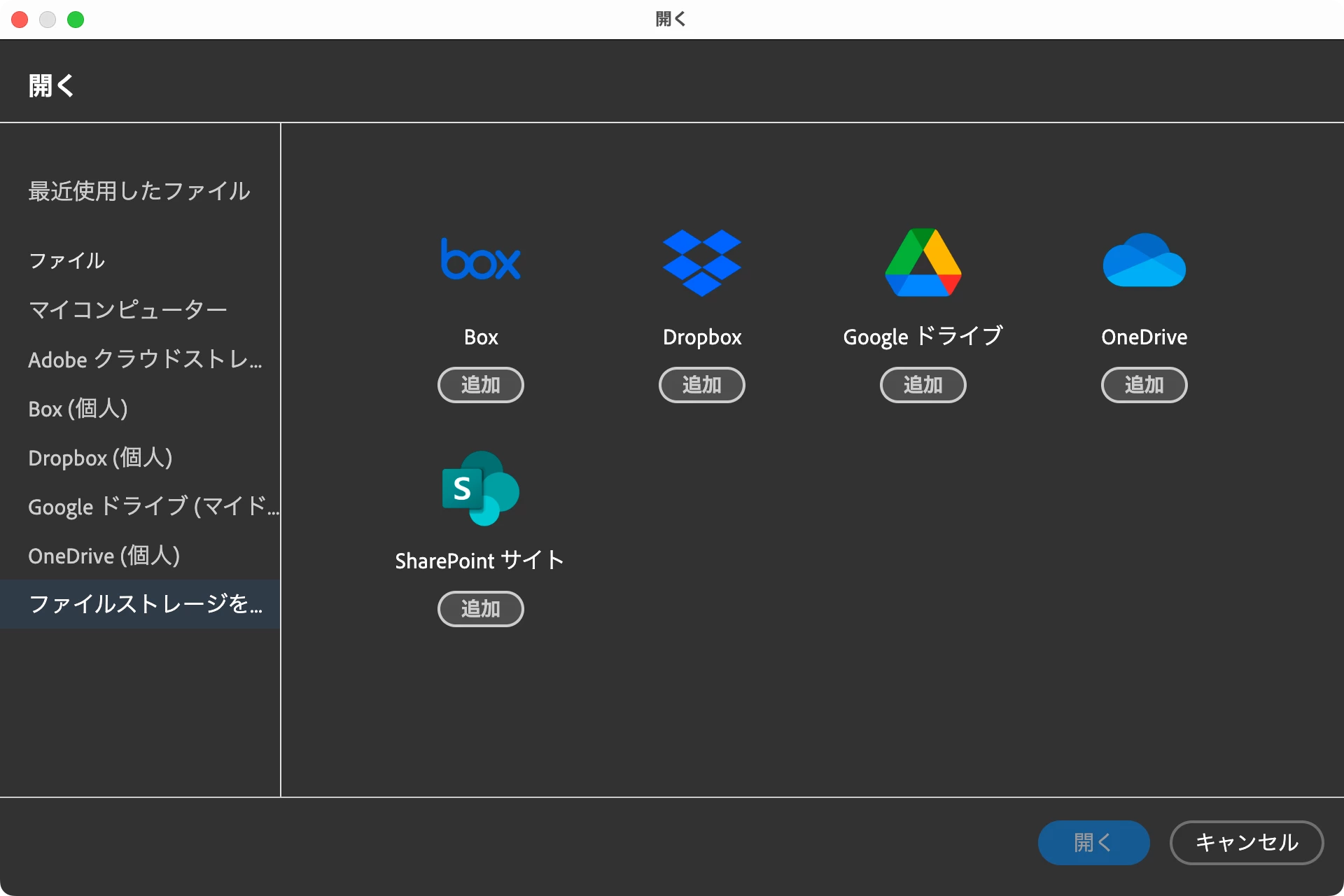
Task: Click the Box logo icon
Action: point(480,260)
